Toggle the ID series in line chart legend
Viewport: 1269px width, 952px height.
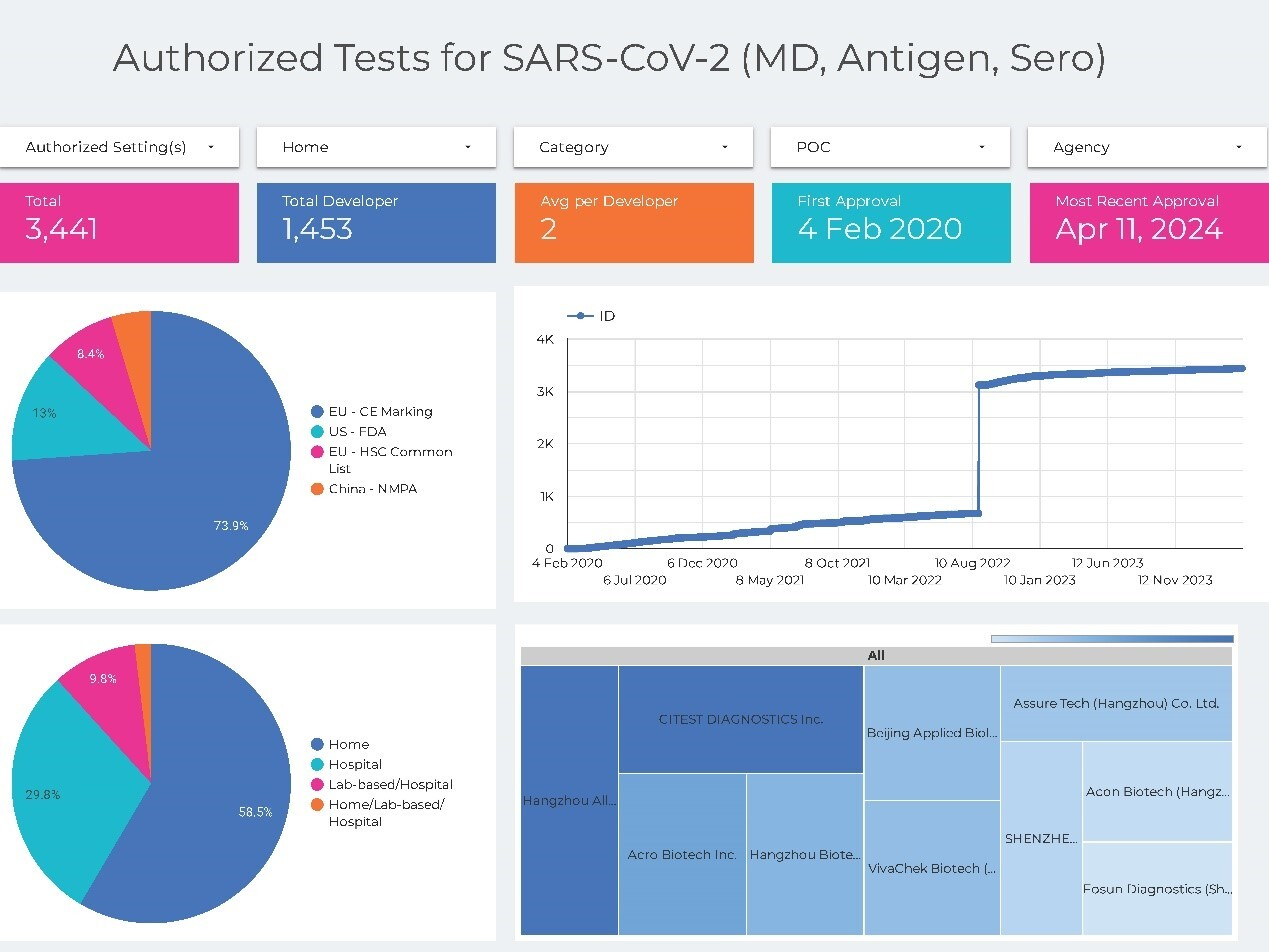590,316
